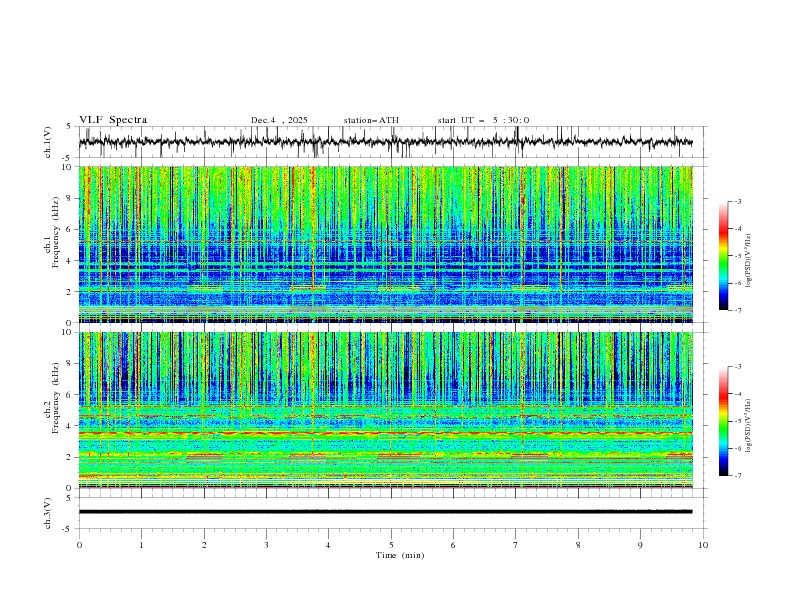Click the "9" tick on the time axis
This screenshot has height=612, width=792.
(x=640, y=545)
